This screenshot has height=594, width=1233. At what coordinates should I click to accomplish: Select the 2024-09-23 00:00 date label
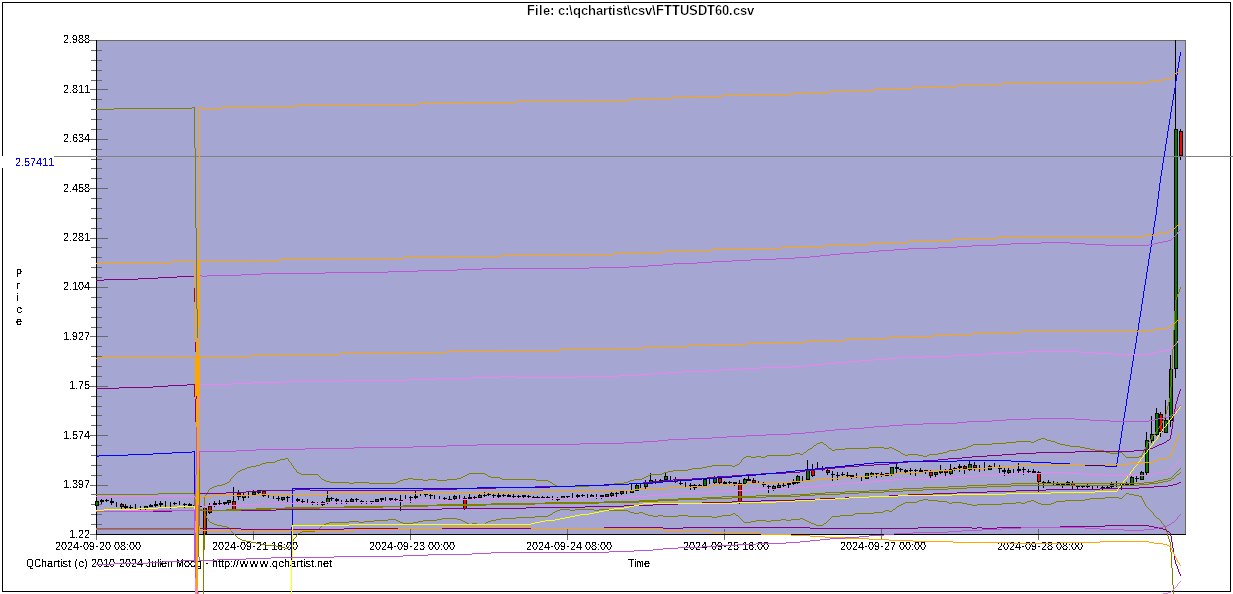412,546
